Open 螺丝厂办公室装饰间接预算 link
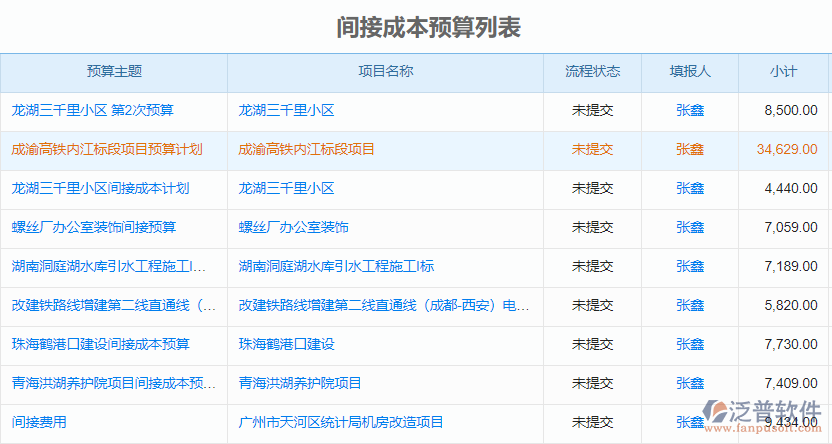This screenshot has width=832, height=444. click(x=93, y=227)
